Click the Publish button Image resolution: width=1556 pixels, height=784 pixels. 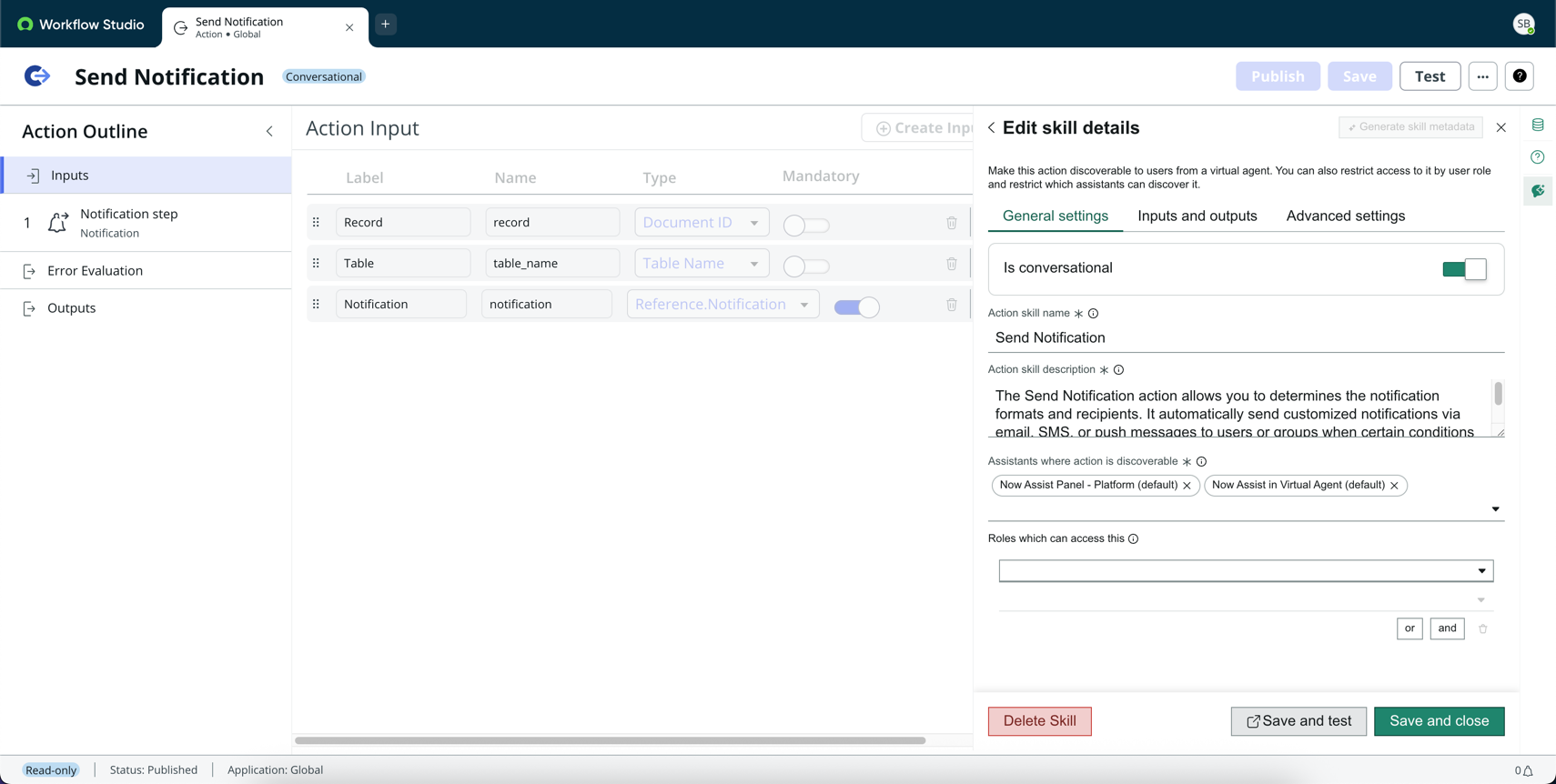(x=1278, y=76)
